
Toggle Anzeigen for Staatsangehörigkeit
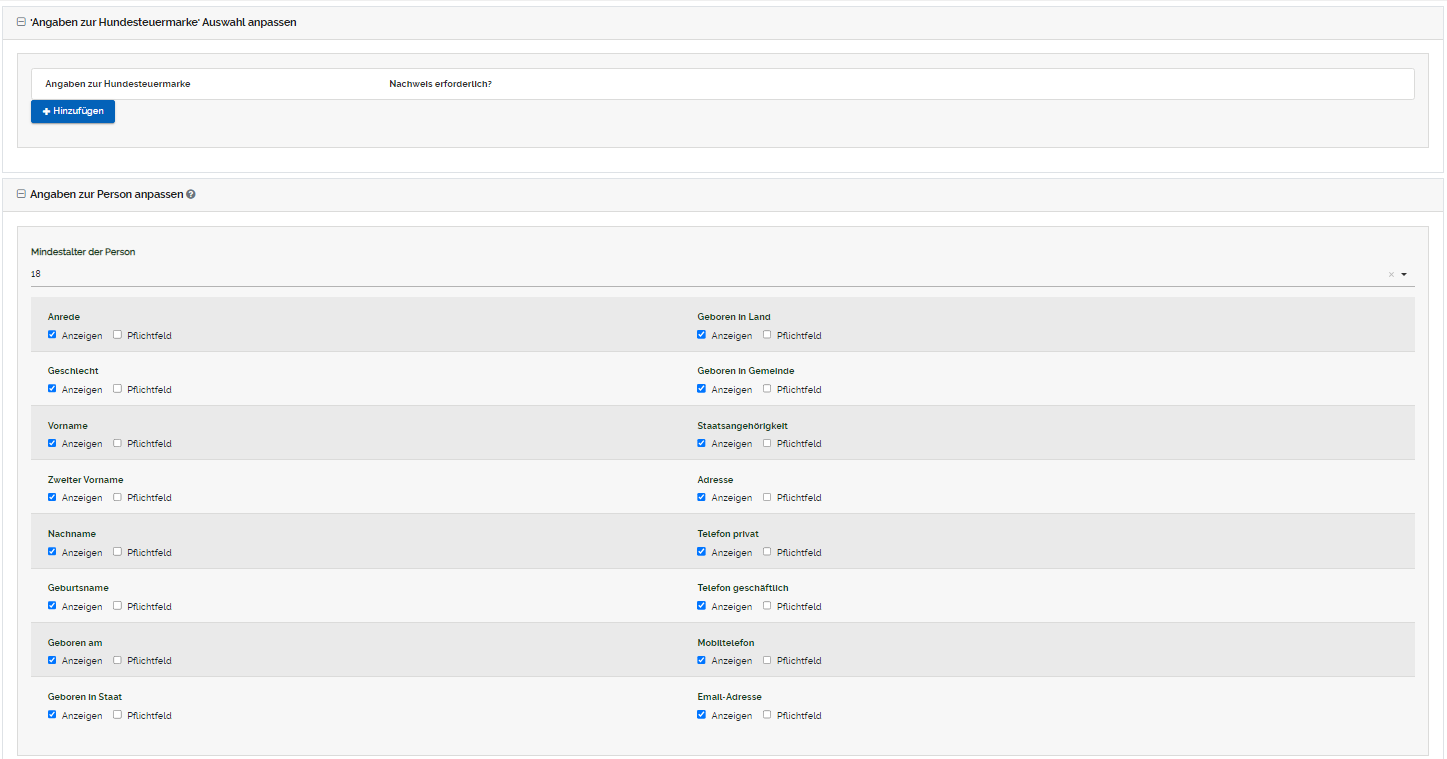tap(702, 443)
